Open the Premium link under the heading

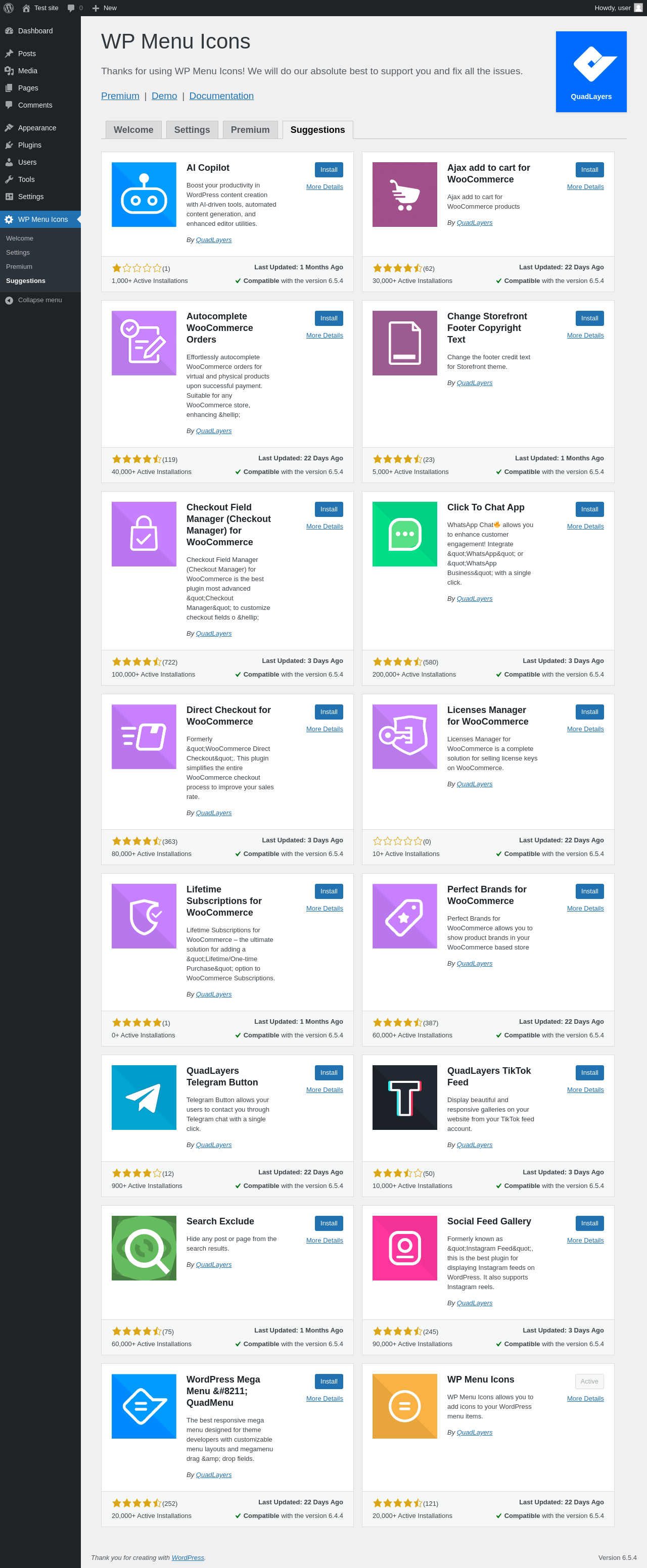pyautogui.click(x=120, y=96)
